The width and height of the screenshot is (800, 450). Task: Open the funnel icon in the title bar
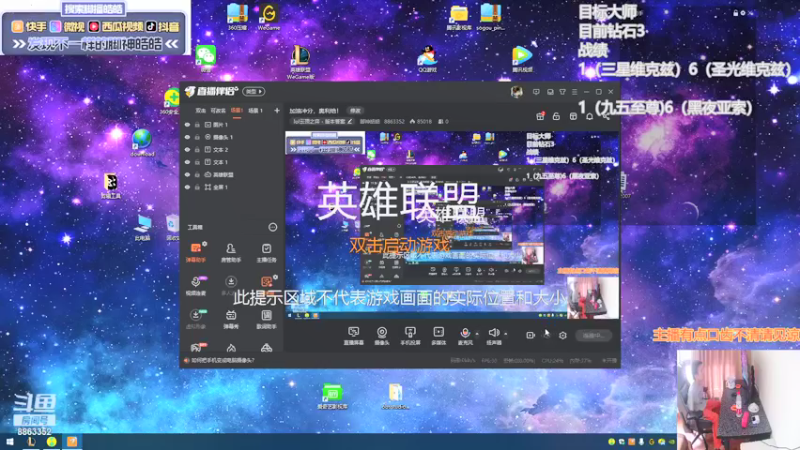point(562,92)
